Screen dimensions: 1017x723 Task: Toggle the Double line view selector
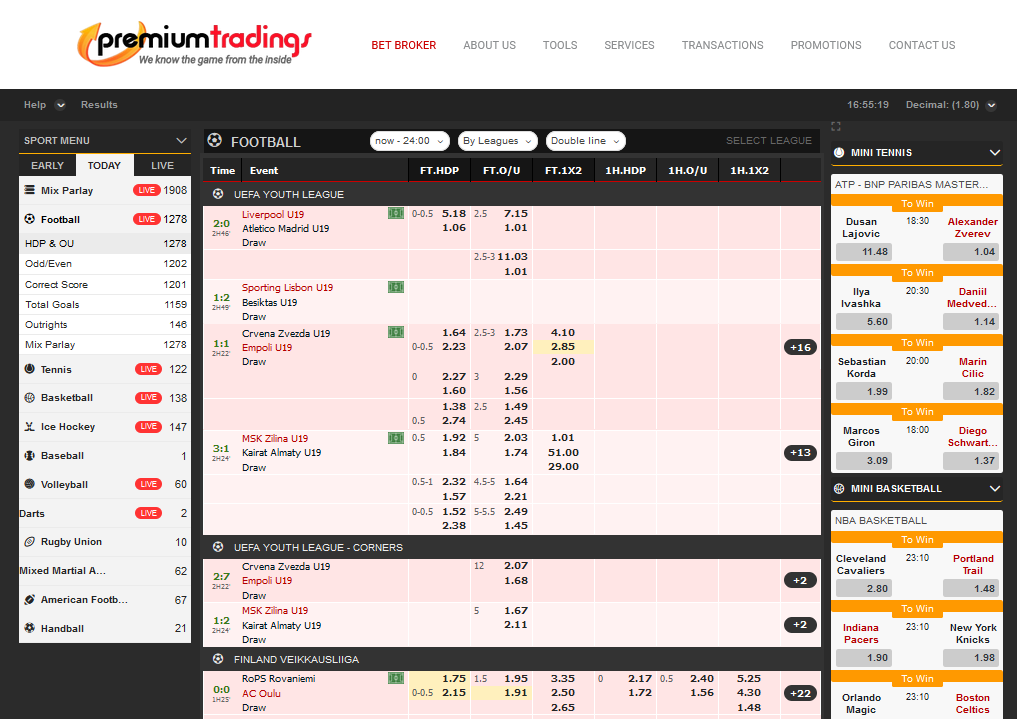point(586,141)
